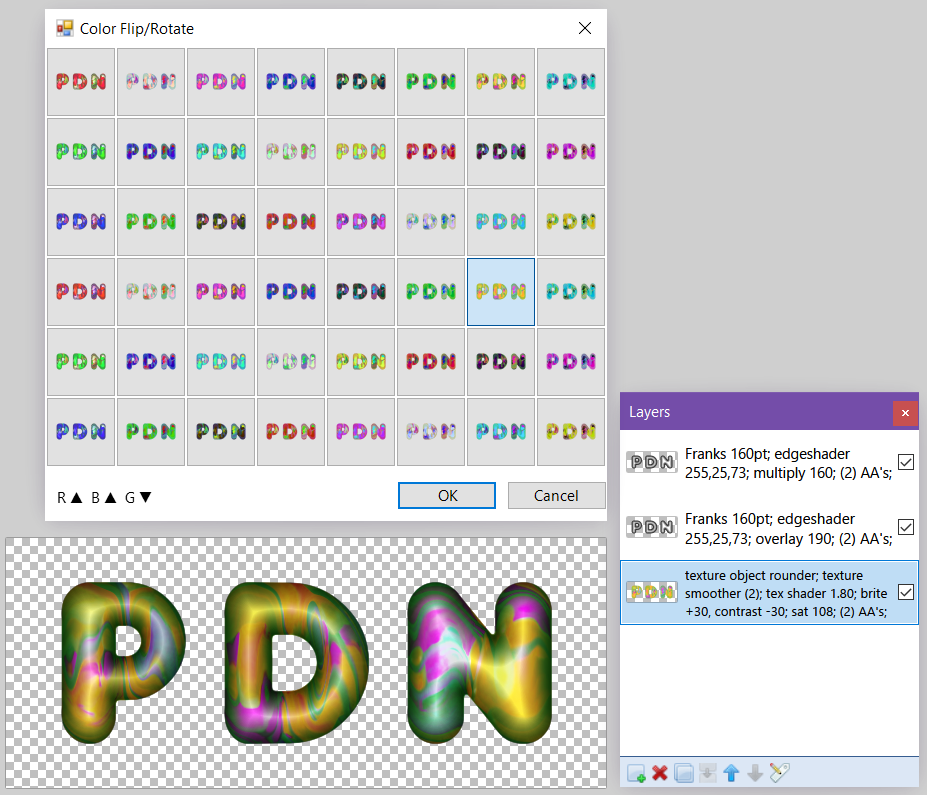Move layer up with blue arrow
Image resolution: width=927 pixels, height=795 pixels.
coord(731,773)
